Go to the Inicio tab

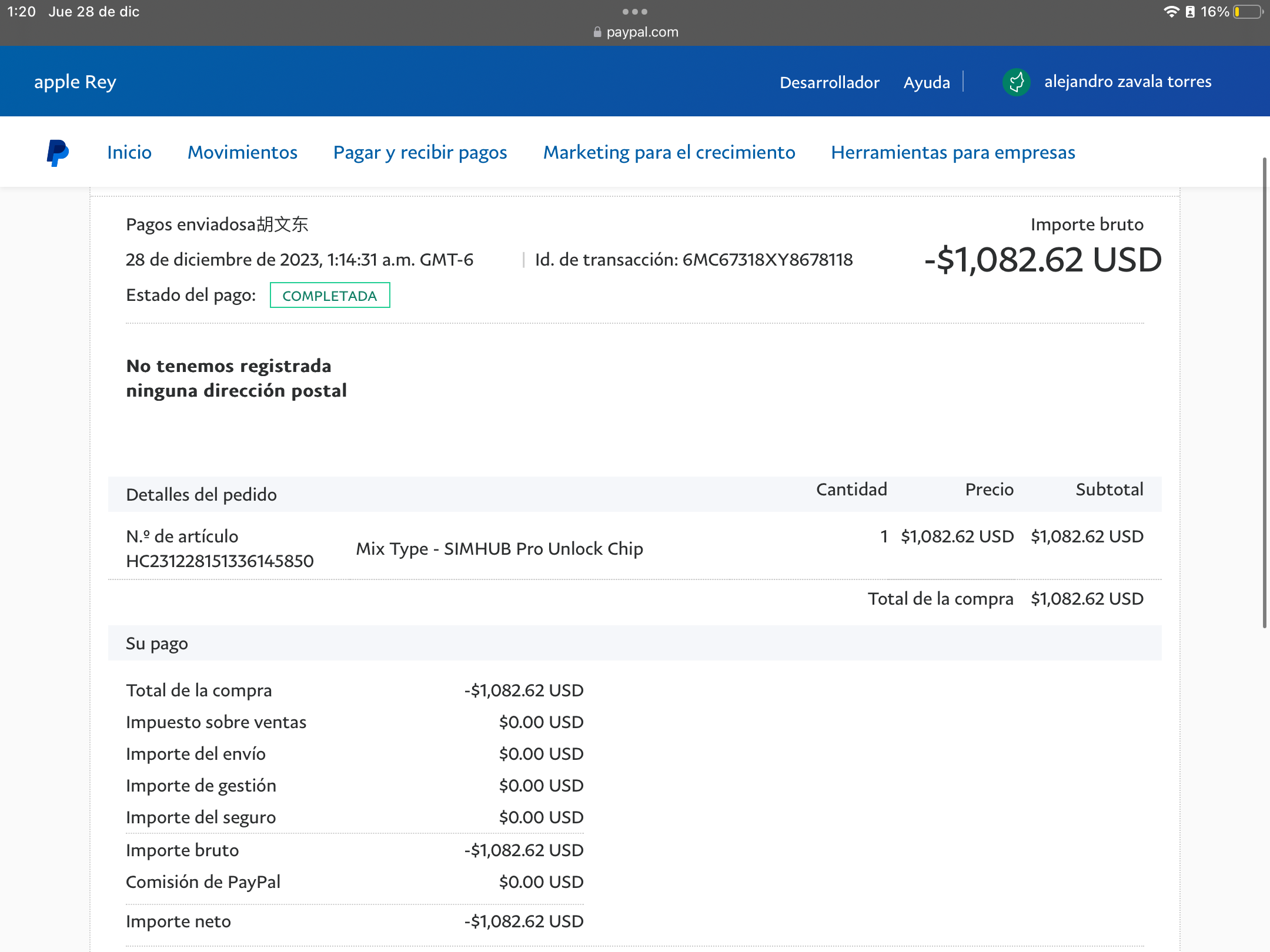coord(129,152)
